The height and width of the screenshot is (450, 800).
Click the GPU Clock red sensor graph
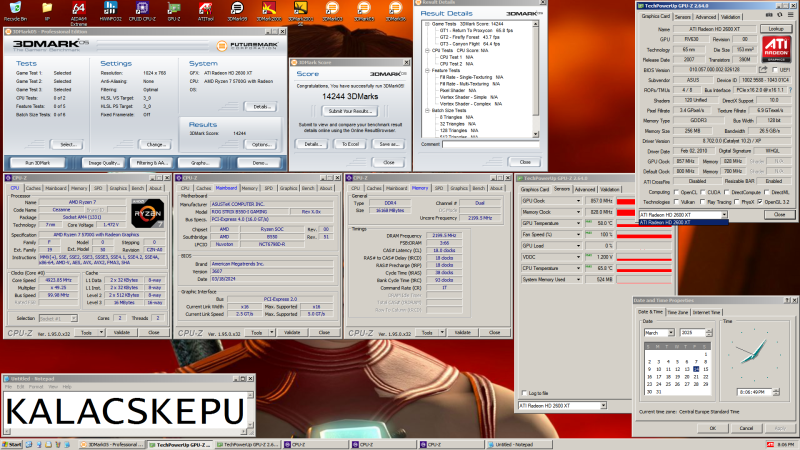point(626,201)
